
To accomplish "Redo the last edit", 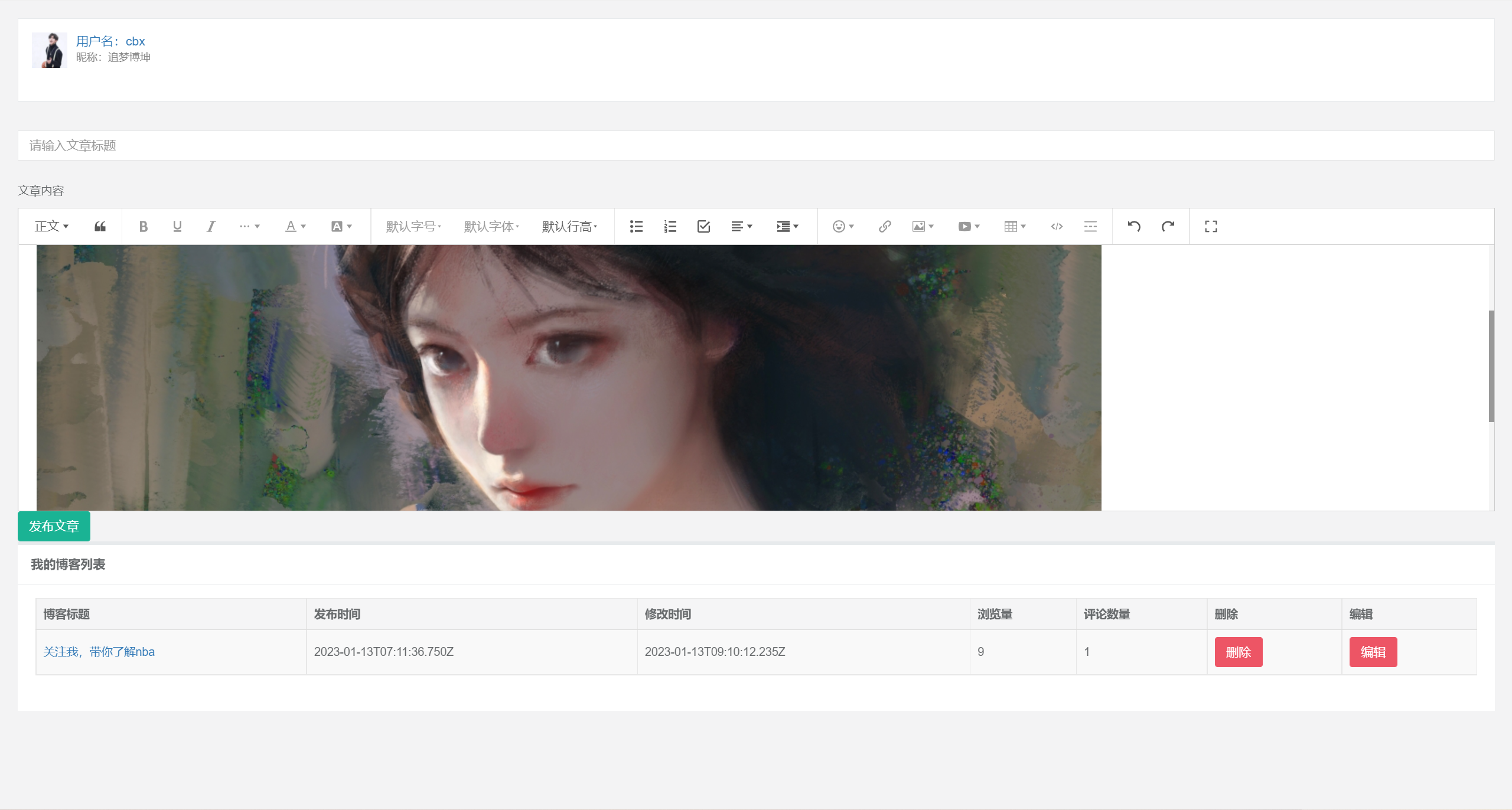I will click(1168, 227).
